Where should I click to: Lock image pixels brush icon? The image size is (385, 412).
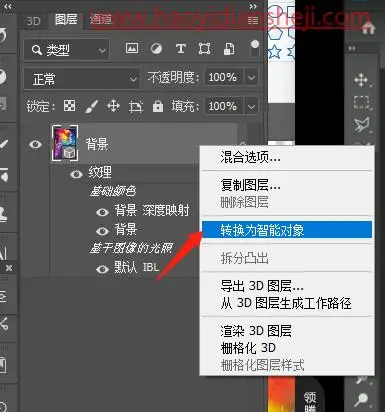pyautogui.click(x=91, y=106)
